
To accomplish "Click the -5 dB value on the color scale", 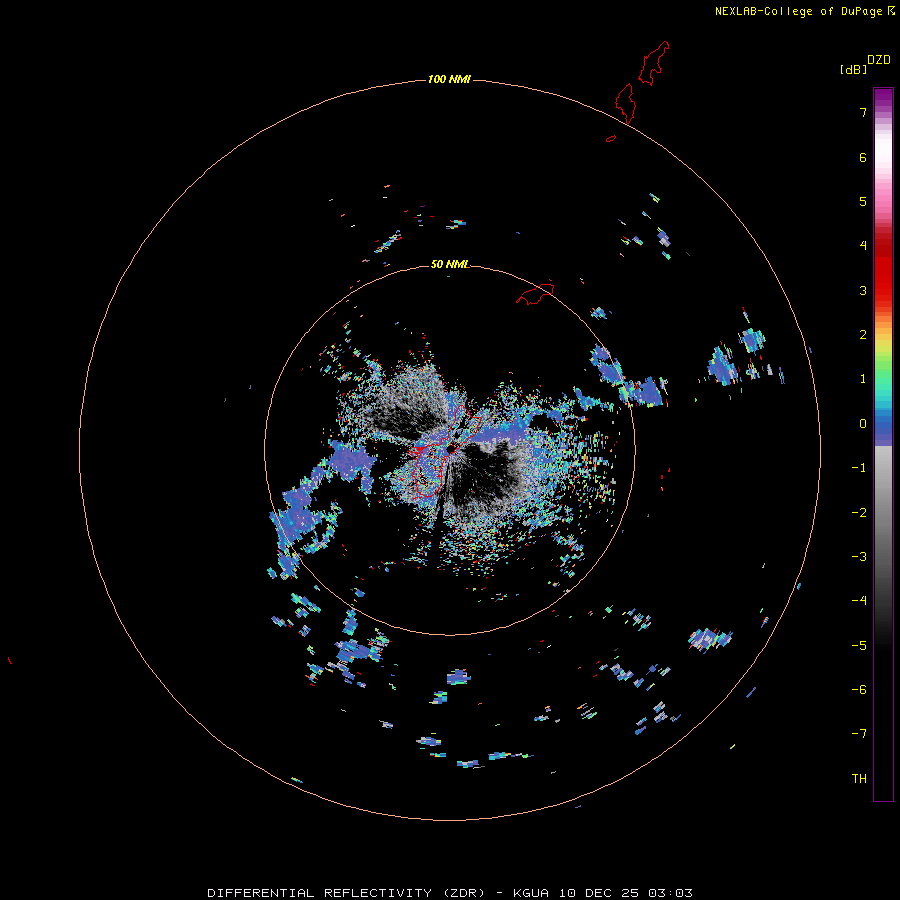I will (x=859, y=646).
